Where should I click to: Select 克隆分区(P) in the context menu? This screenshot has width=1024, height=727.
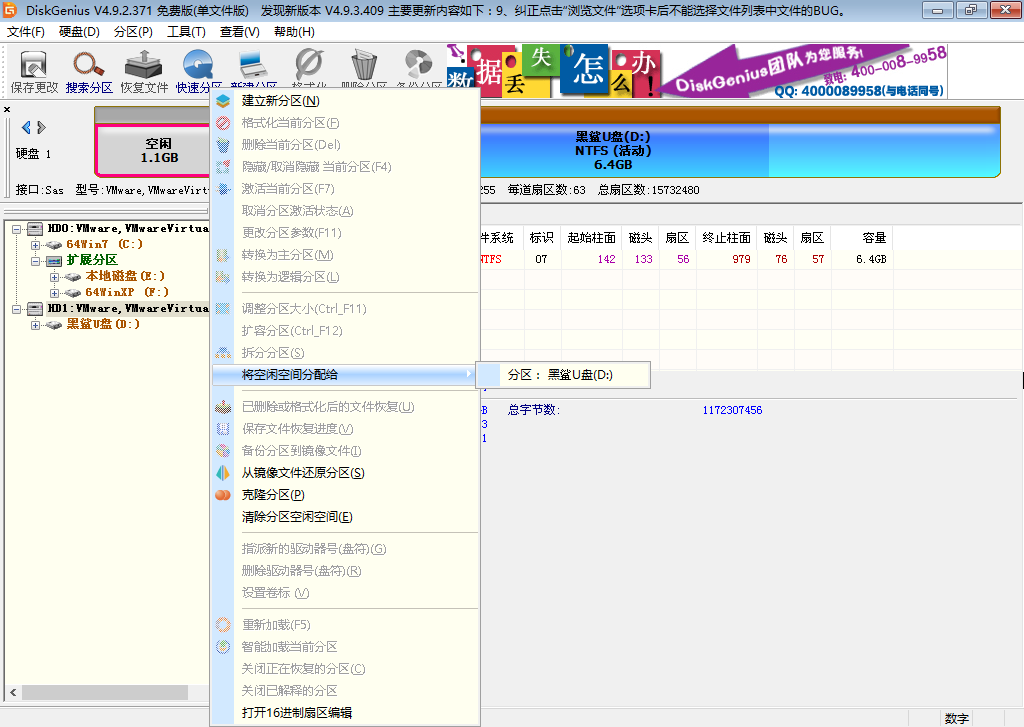(x=272, y=495)
